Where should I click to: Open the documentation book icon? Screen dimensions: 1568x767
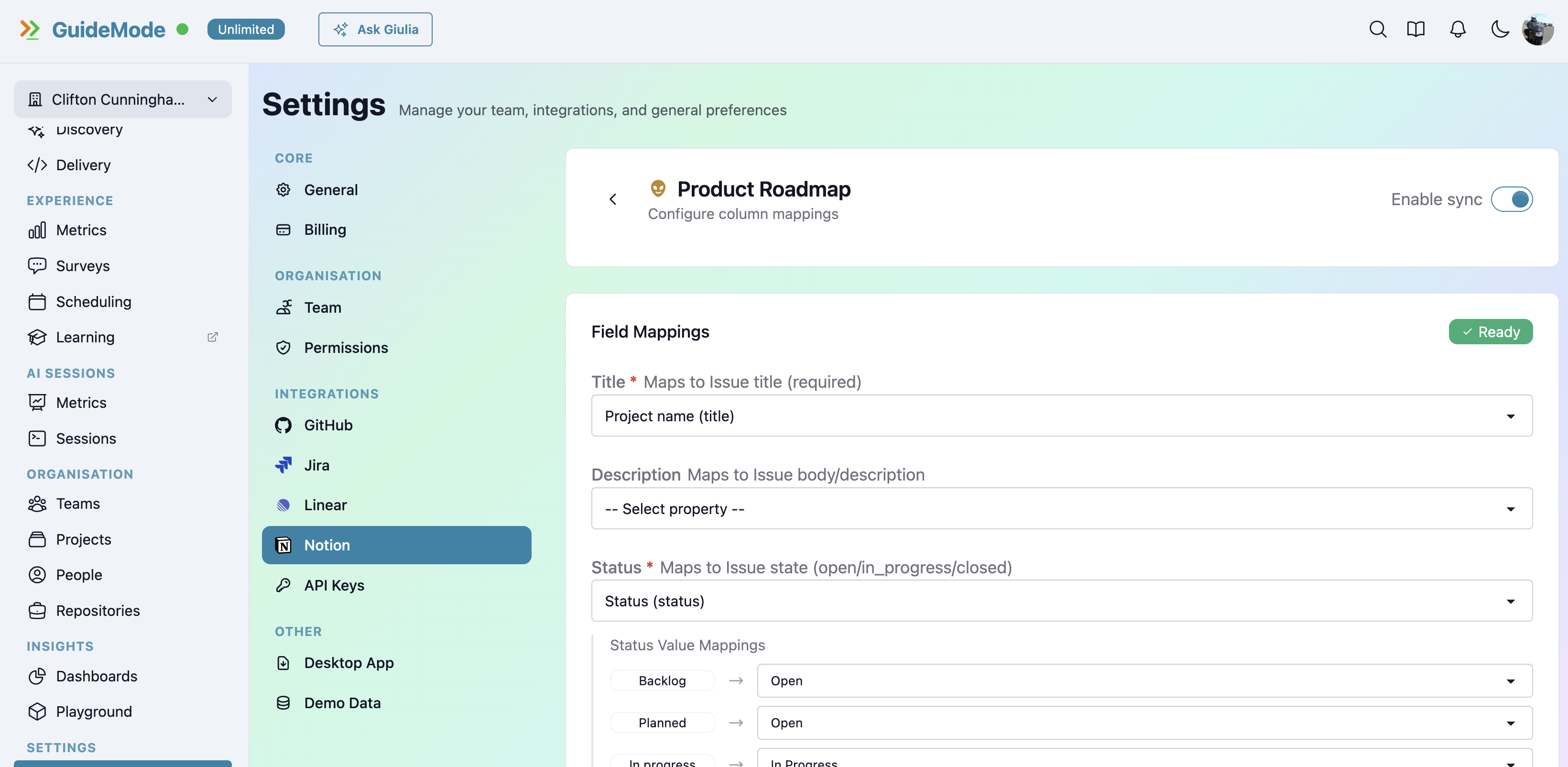[1416, 29]
